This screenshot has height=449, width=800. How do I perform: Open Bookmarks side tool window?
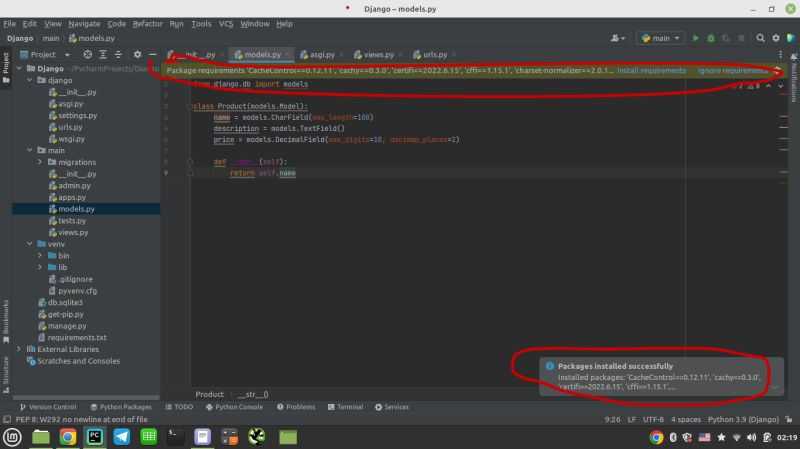pyautogui.click(x=6, y=321)
